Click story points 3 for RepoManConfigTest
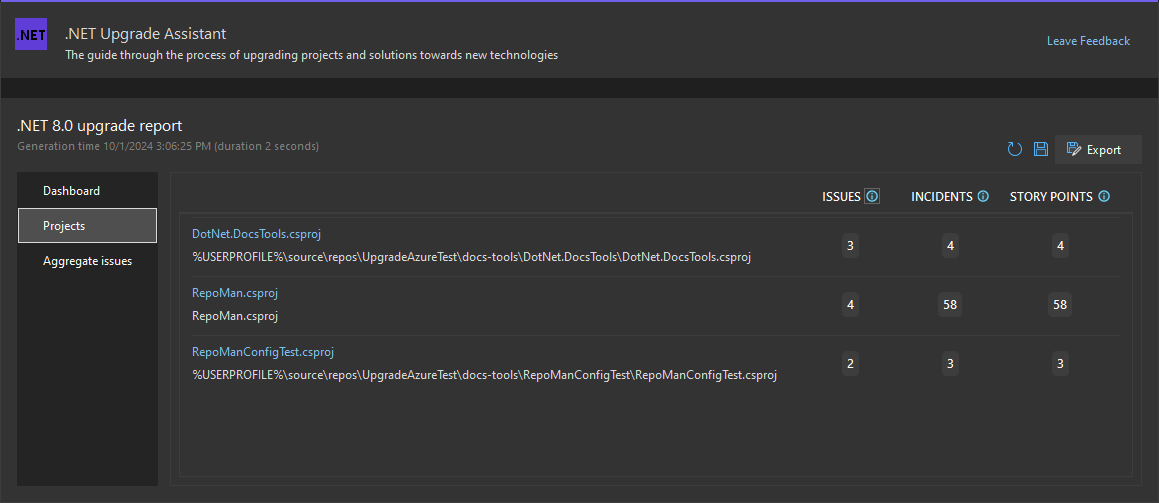1159x503 pixels. [1060, 363]
